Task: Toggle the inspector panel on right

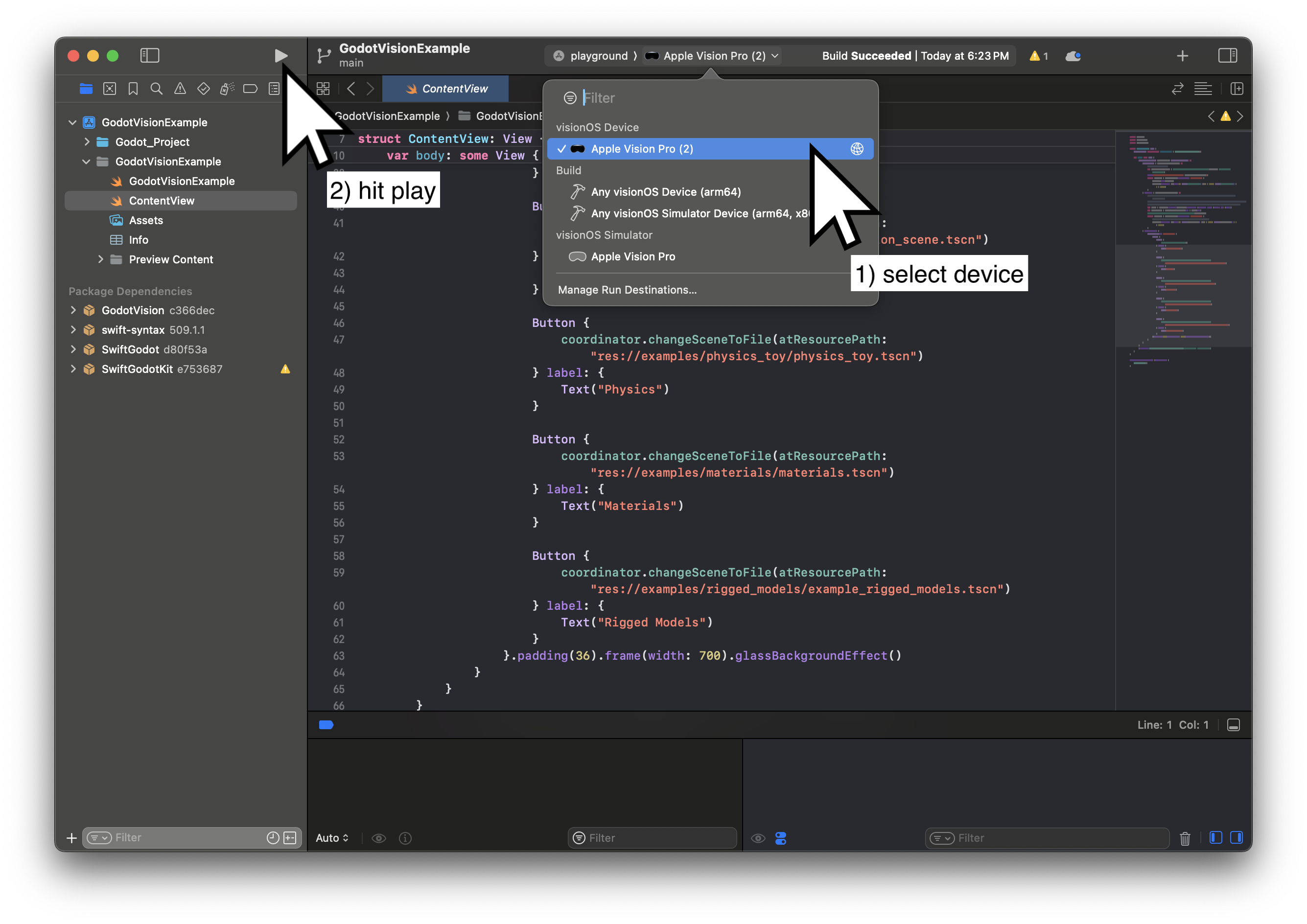Action: point(1227,55)
